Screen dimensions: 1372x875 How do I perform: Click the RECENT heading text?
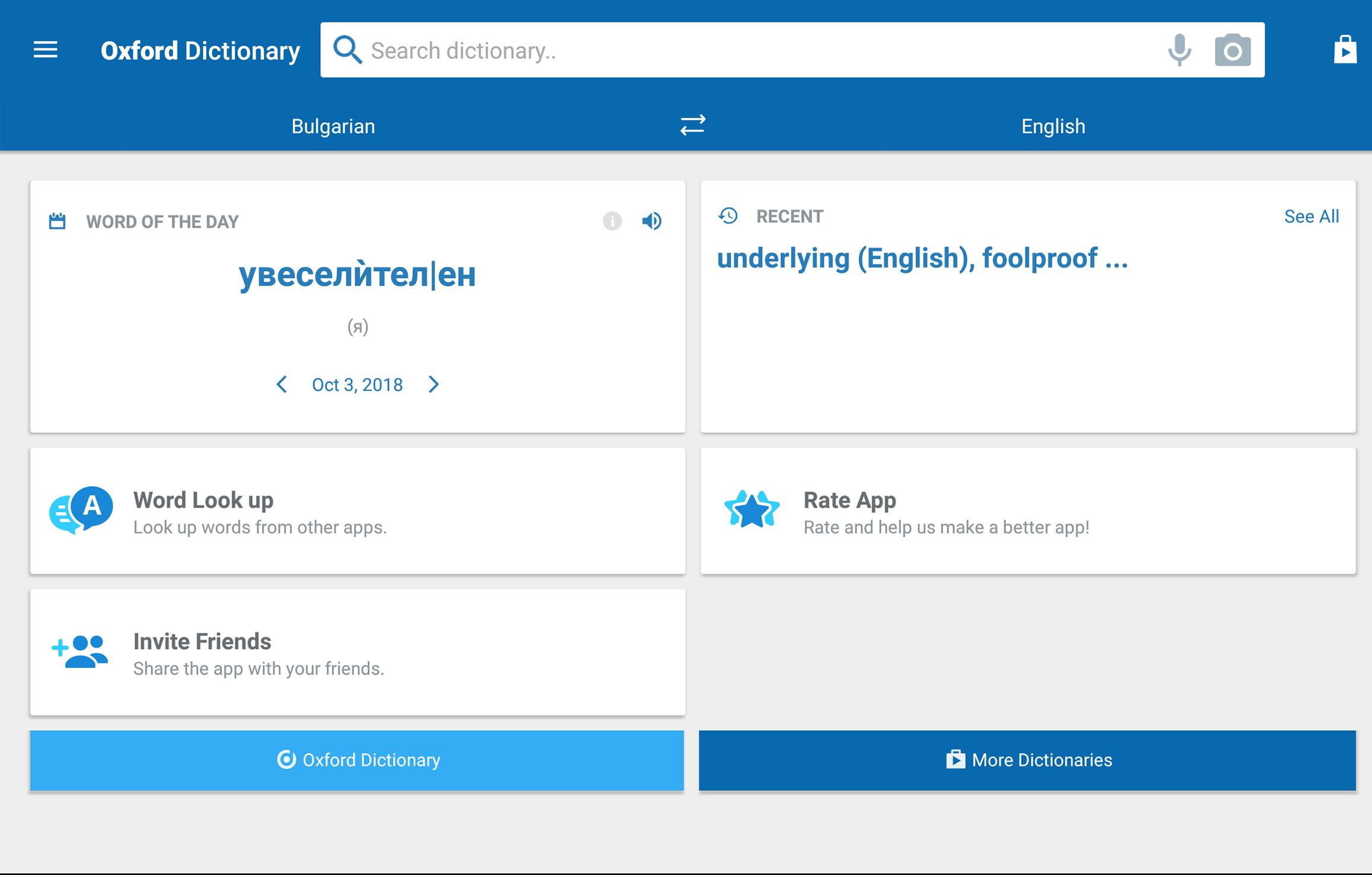[790, 217]
